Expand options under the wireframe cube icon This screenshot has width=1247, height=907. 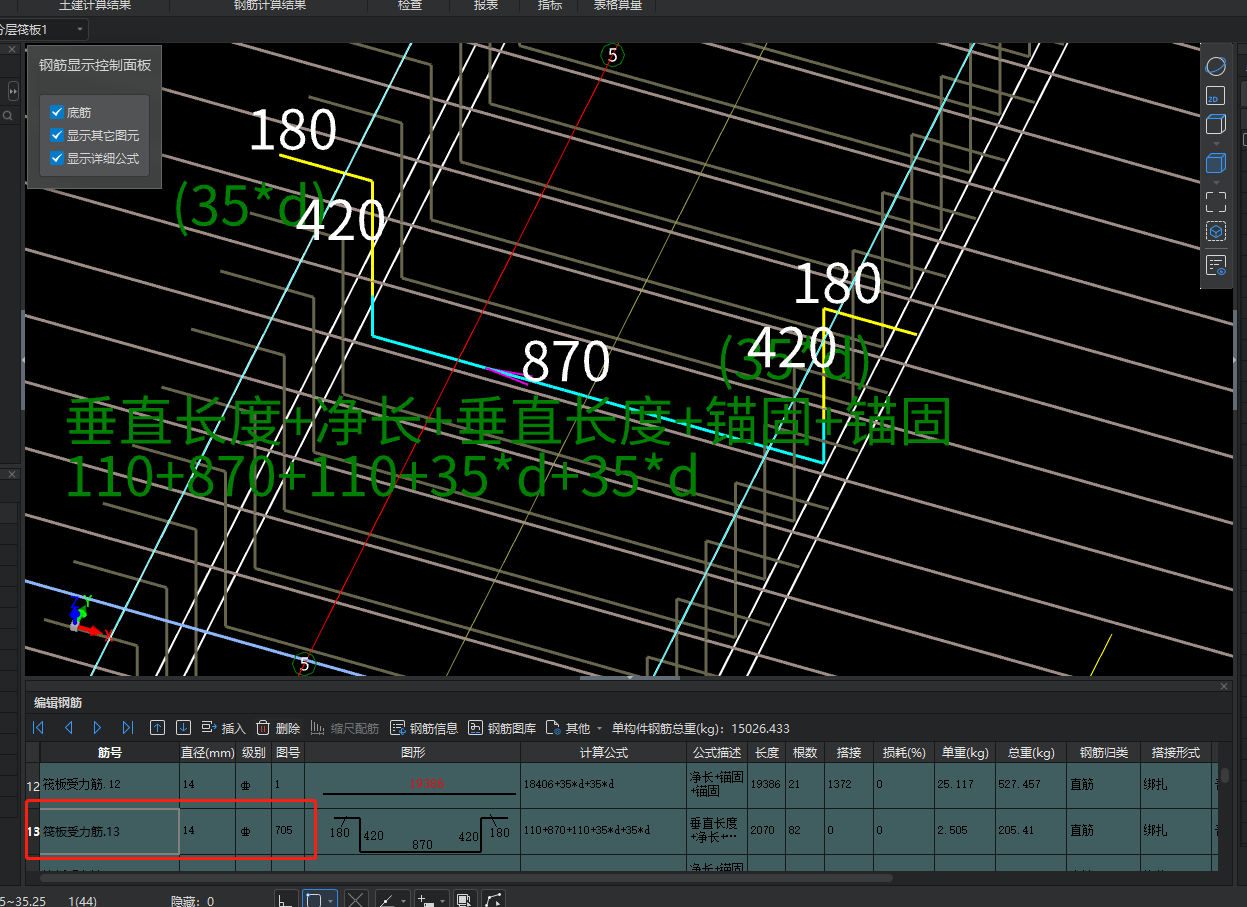click(x=1216, y=143)
